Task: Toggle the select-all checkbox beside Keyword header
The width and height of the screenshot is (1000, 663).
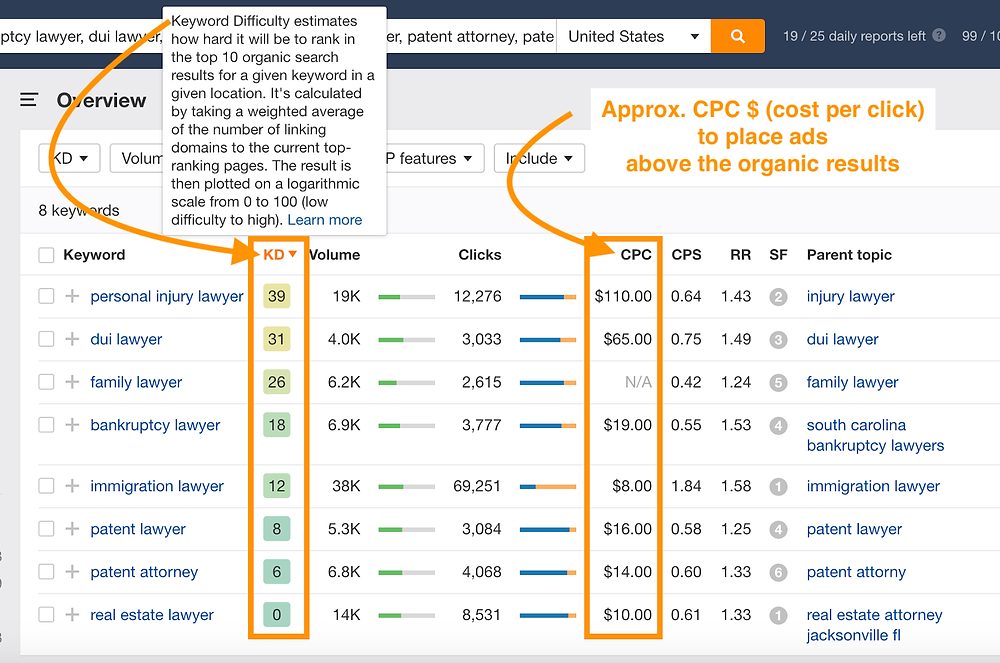Action: pyautogui.click(x=46, y=255)
